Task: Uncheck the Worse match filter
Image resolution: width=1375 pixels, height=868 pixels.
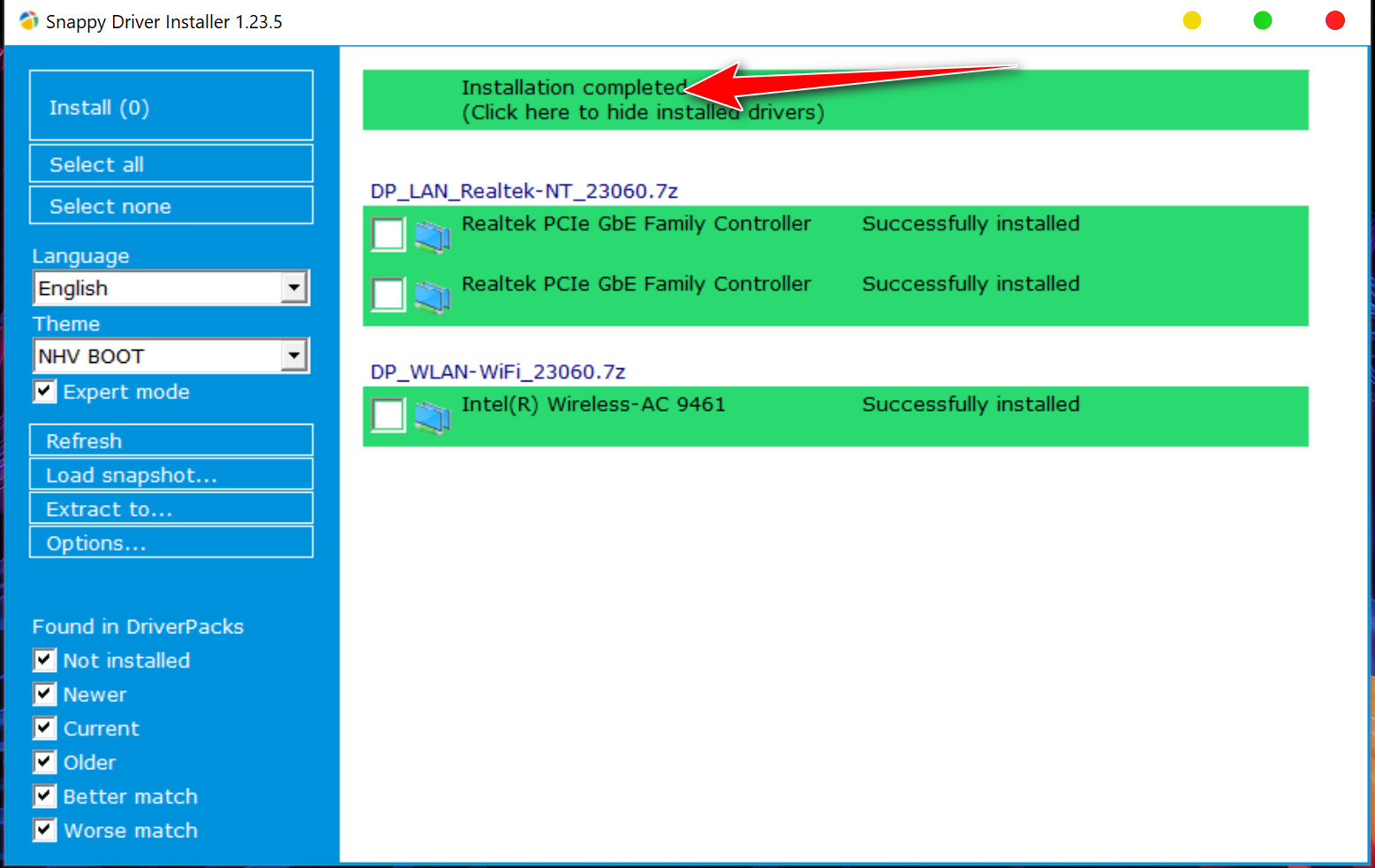Action: (x=44, y=830)
